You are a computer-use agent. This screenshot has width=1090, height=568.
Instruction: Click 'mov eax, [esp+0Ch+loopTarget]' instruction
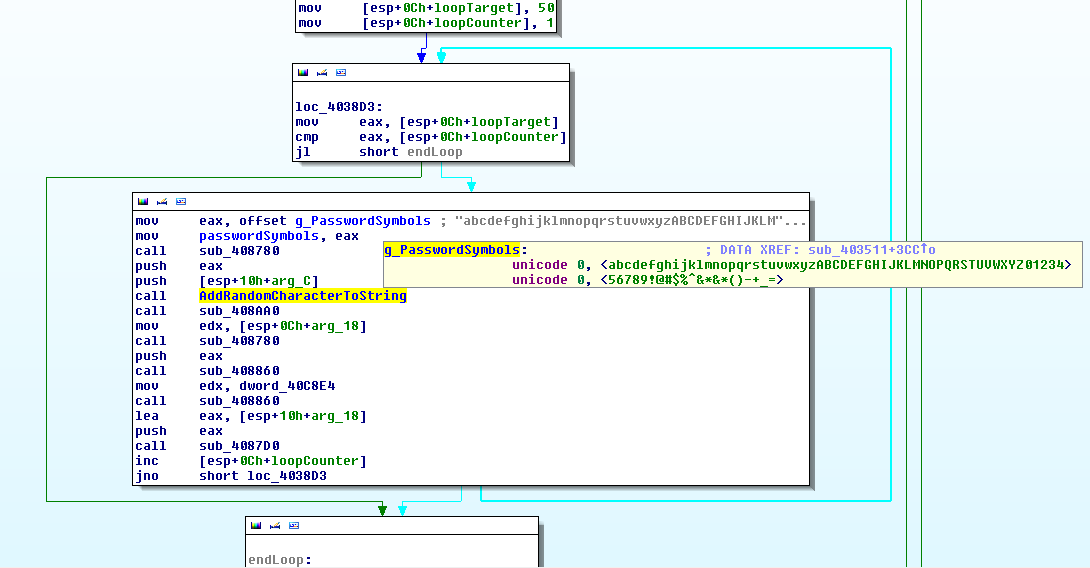click(427, 122)
